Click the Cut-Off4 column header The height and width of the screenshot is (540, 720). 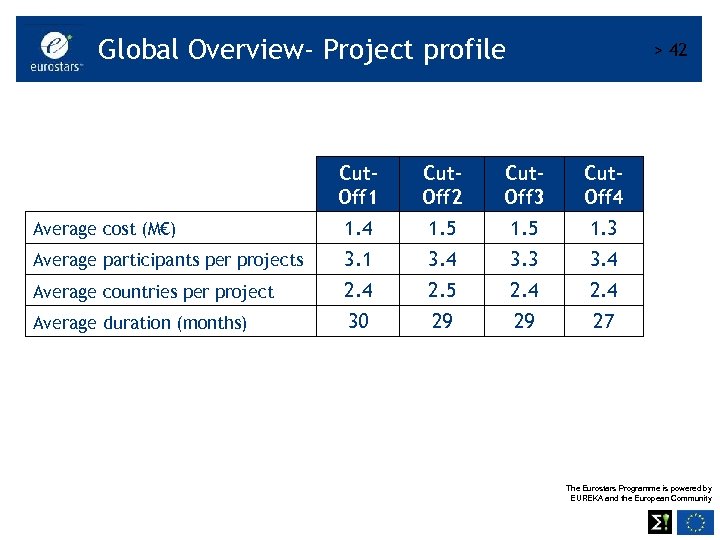603,184
